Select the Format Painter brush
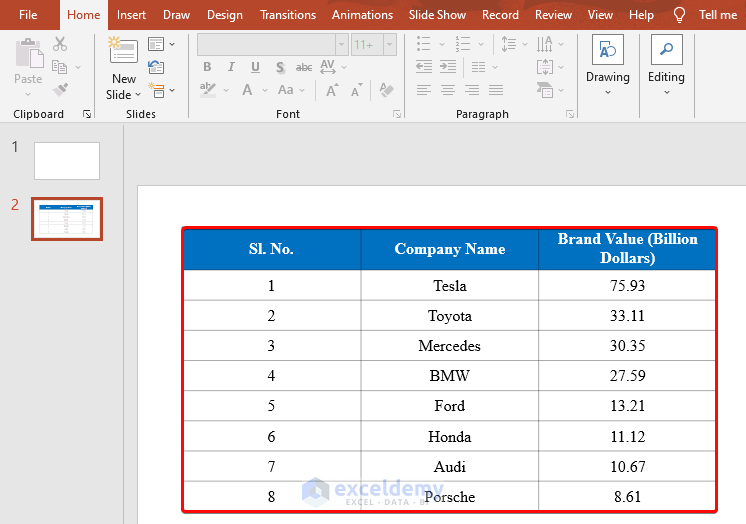The height and width of the screenshot is (524, 746). click(60, 90)
